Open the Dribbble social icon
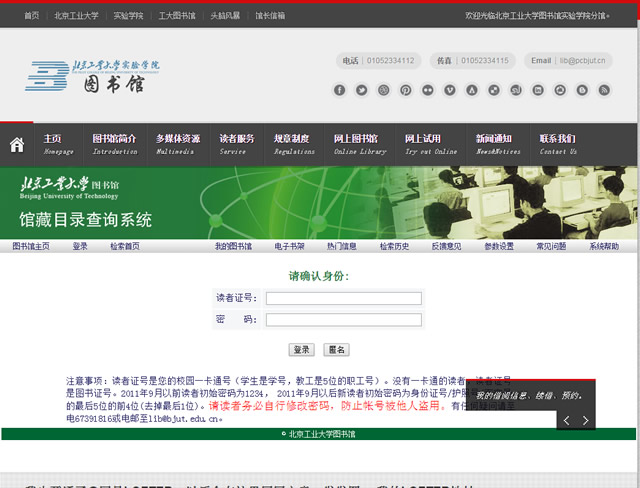Image resolution: width=640 pixels, height=488 pixels. click(x=384, y=90)
